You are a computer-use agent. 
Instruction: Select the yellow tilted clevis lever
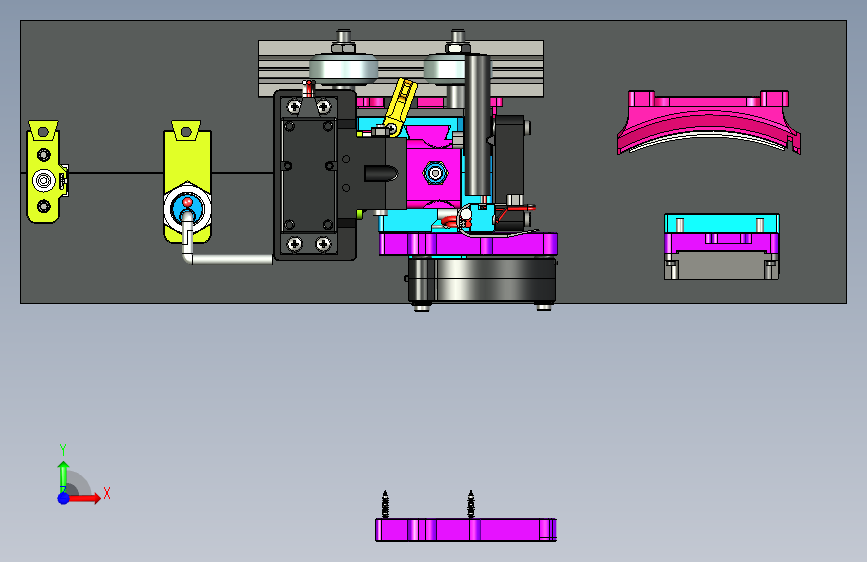[400, 105]
